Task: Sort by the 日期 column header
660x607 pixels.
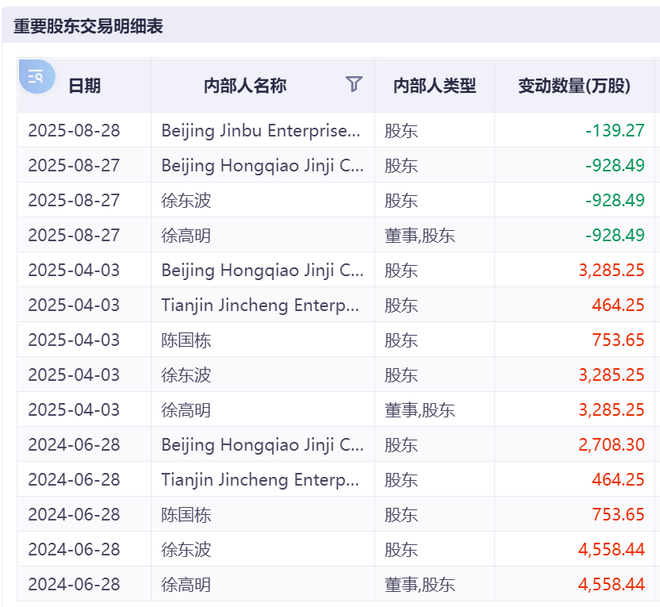Action: pyautogui.click(x=84, y=86)
